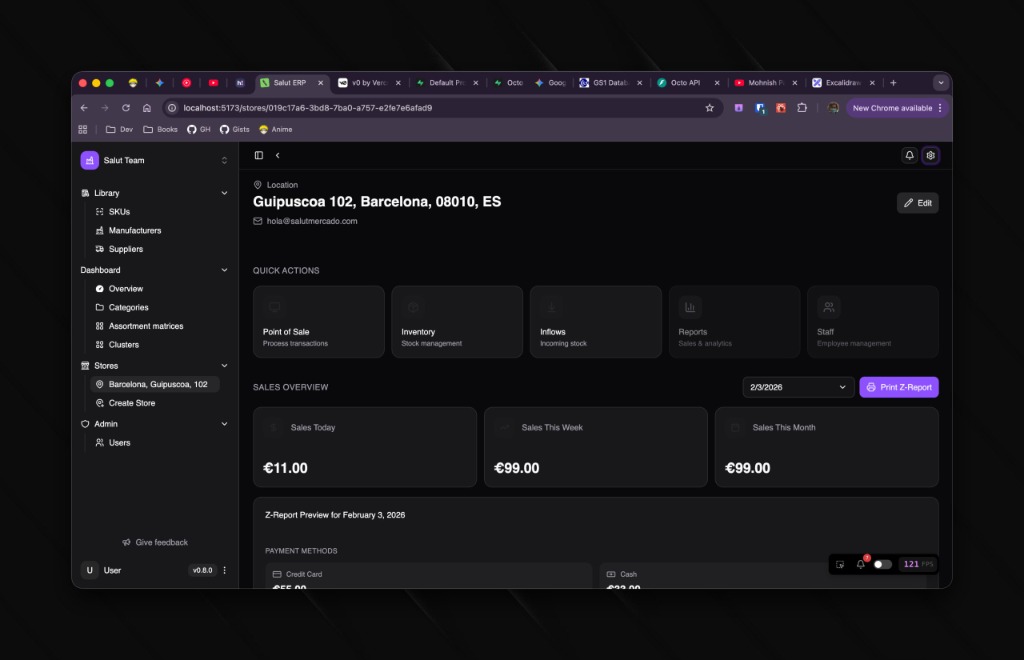Open the settings gear in the header
Screen dimensions: 1024x660
tap(931, 155)
